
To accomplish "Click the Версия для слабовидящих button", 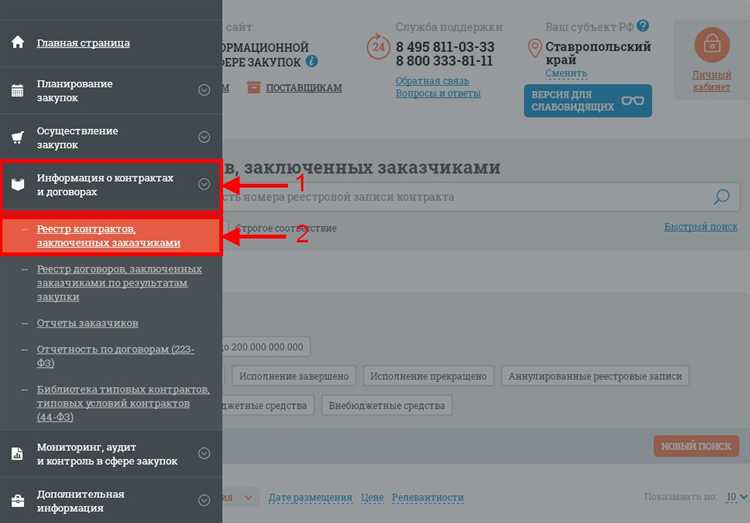I will pos(587,101).
